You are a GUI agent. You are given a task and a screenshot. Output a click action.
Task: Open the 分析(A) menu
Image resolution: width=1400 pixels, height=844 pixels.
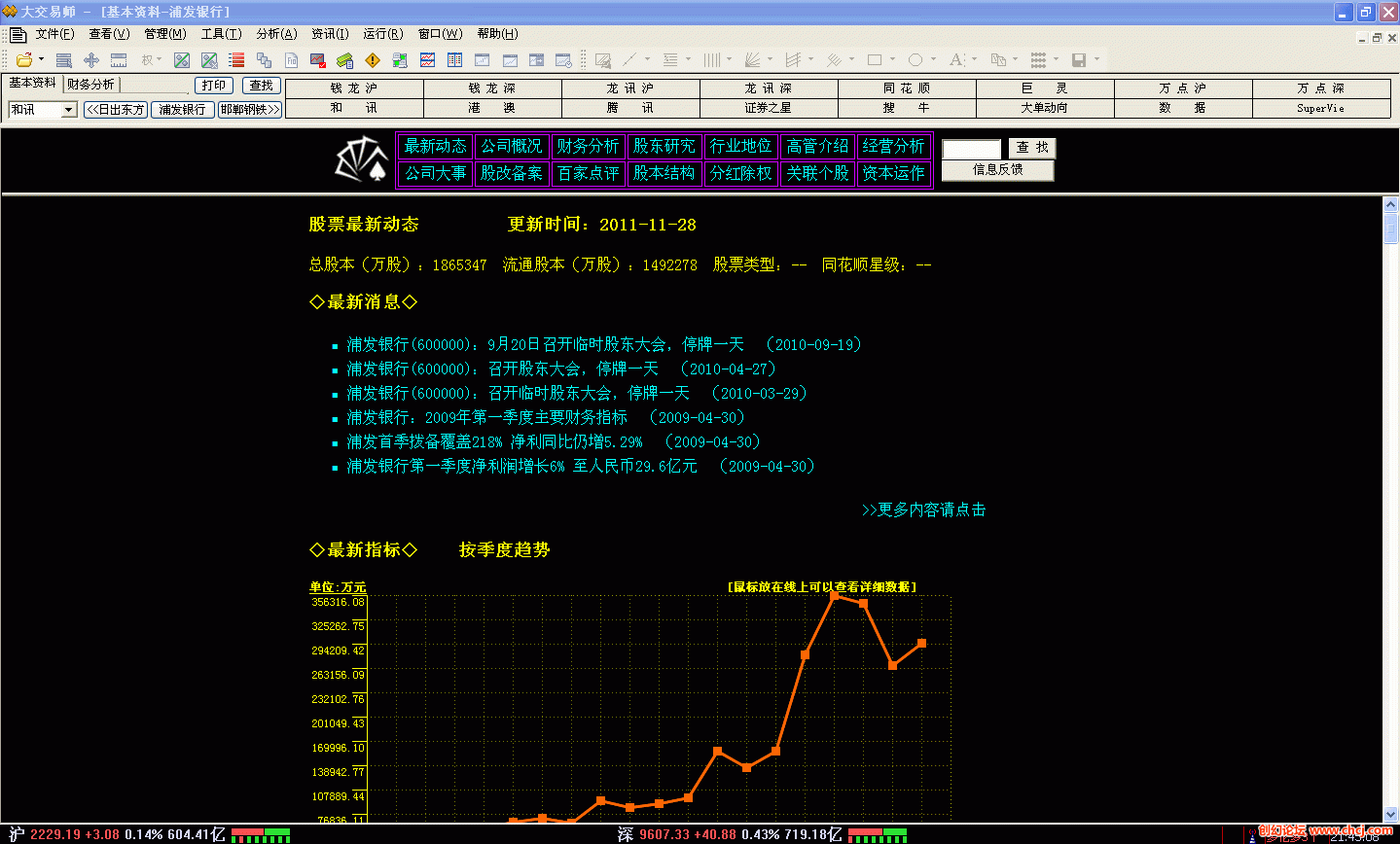[x=276, y=34]
